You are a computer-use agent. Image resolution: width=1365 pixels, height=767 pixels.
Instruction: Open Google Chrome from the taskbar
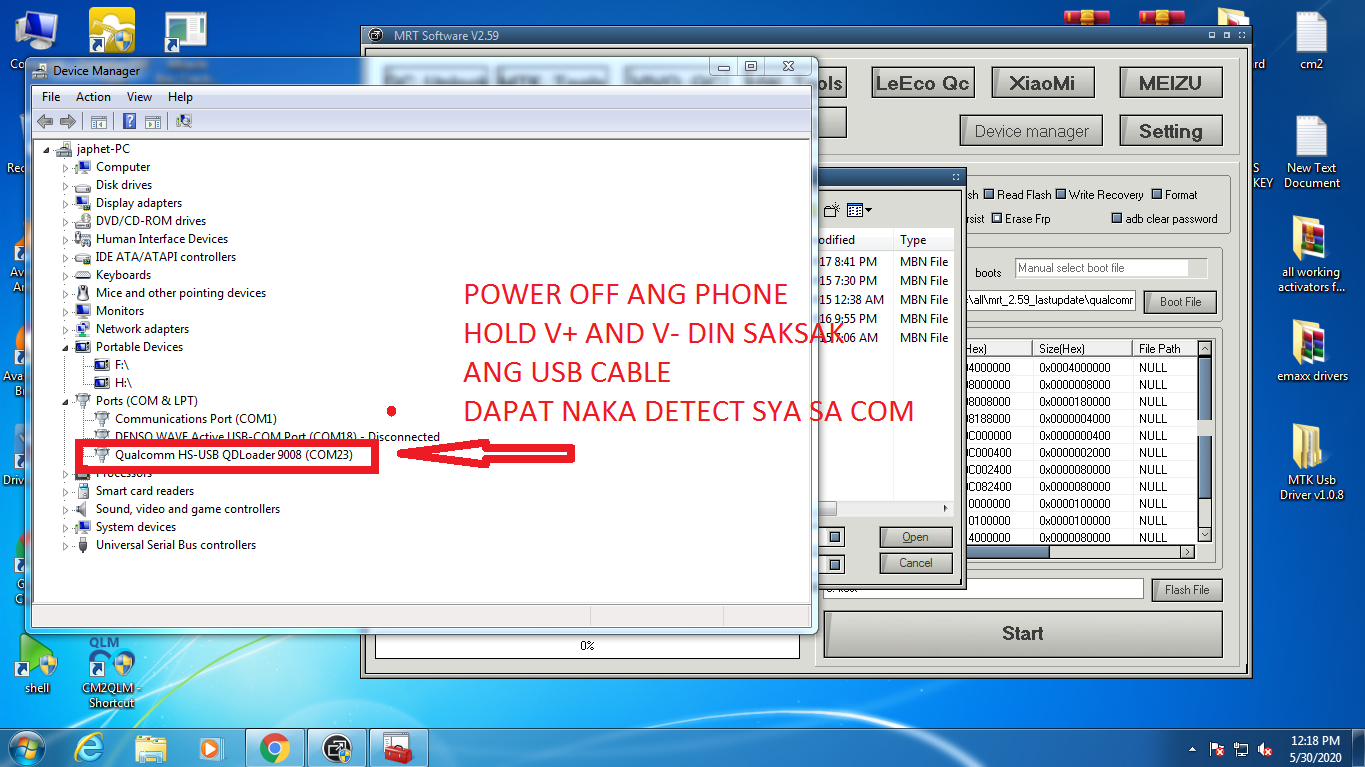274,747
